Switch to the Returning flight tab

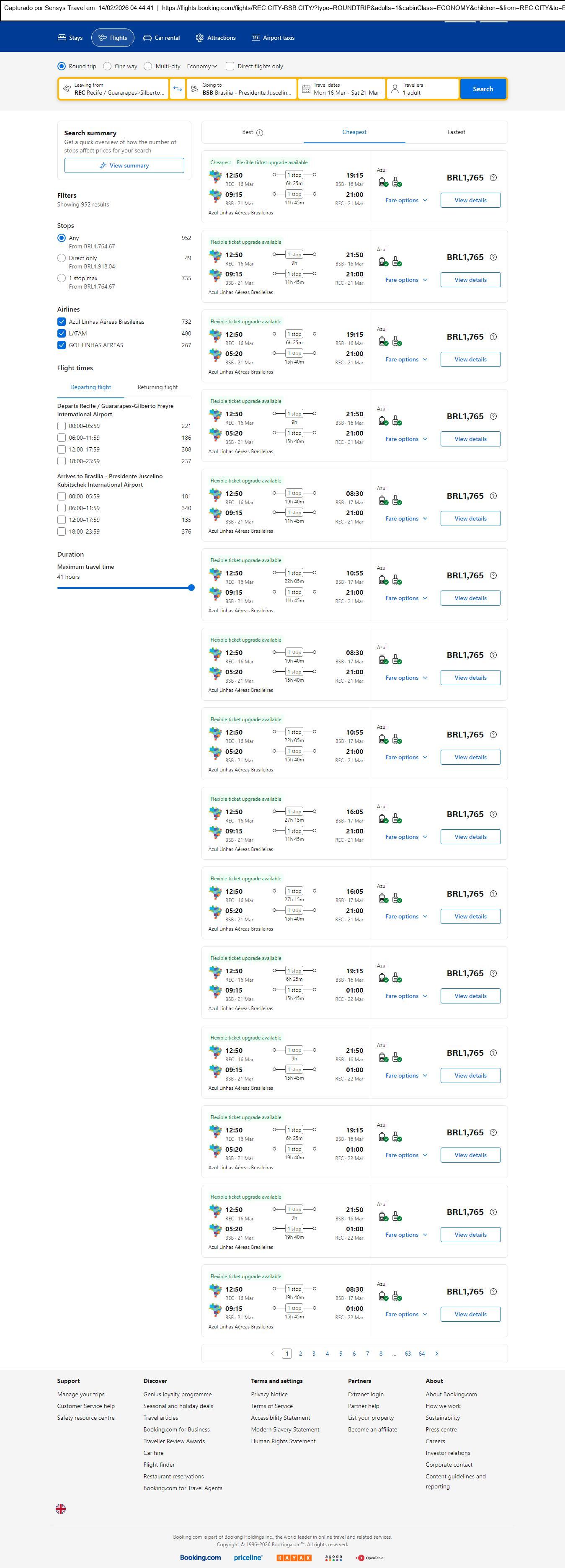point(157,387)
